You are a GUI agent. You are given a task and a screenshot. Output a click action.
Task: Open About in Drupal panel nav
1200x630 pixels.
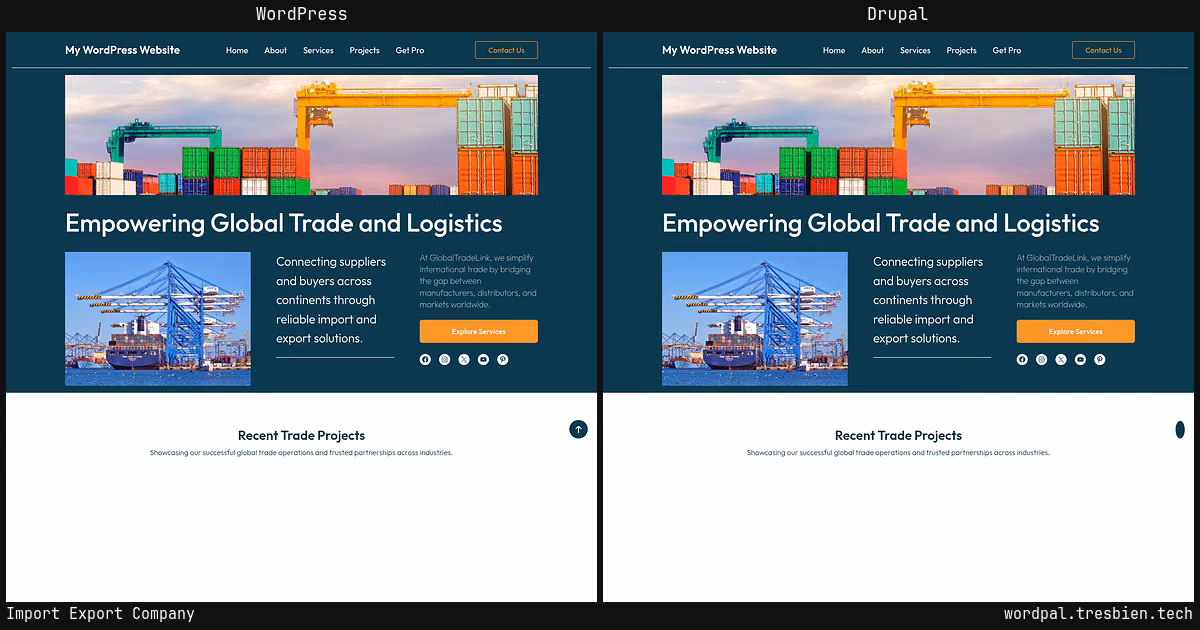click(x=873, y=50)
